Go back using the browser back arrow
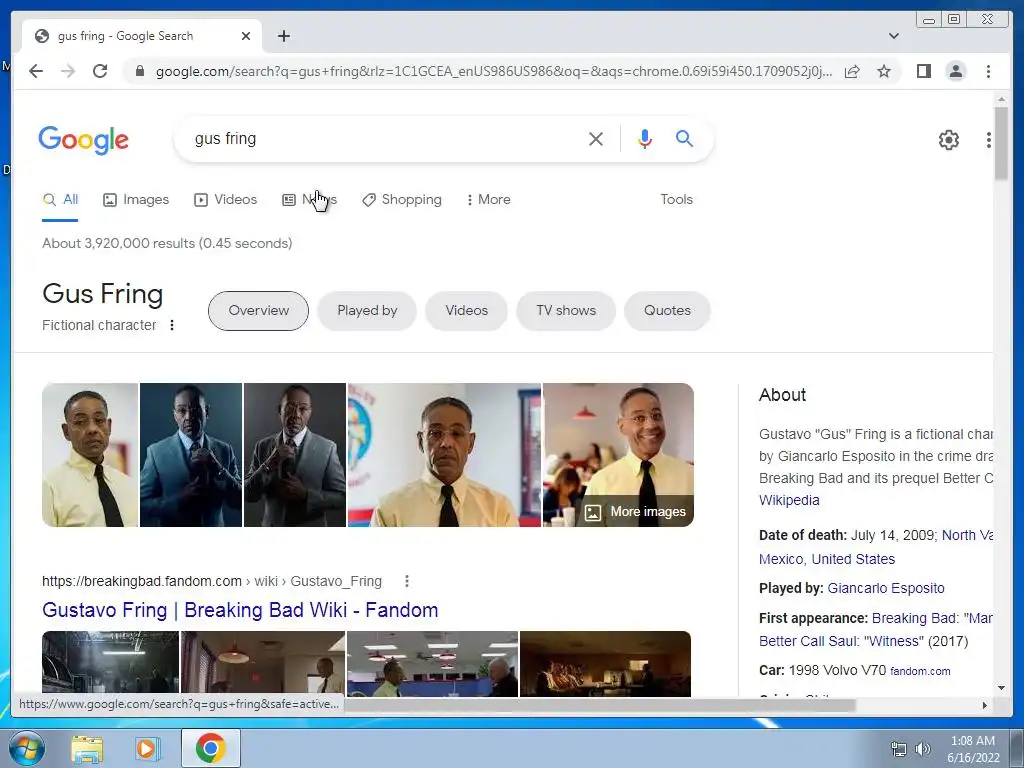This screenshot has width=1024, height=768. click(36, 71)
